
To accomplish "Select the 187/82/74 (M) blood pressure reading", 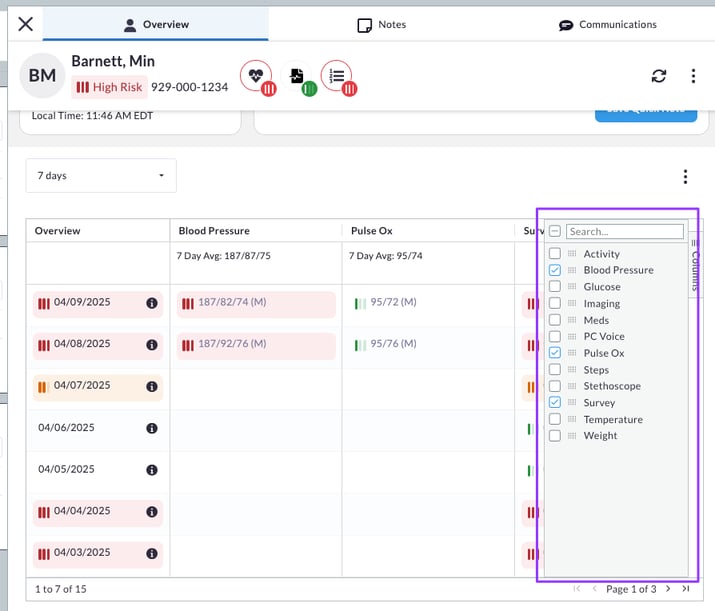I will pyautogui.click(x=256, y=304).
